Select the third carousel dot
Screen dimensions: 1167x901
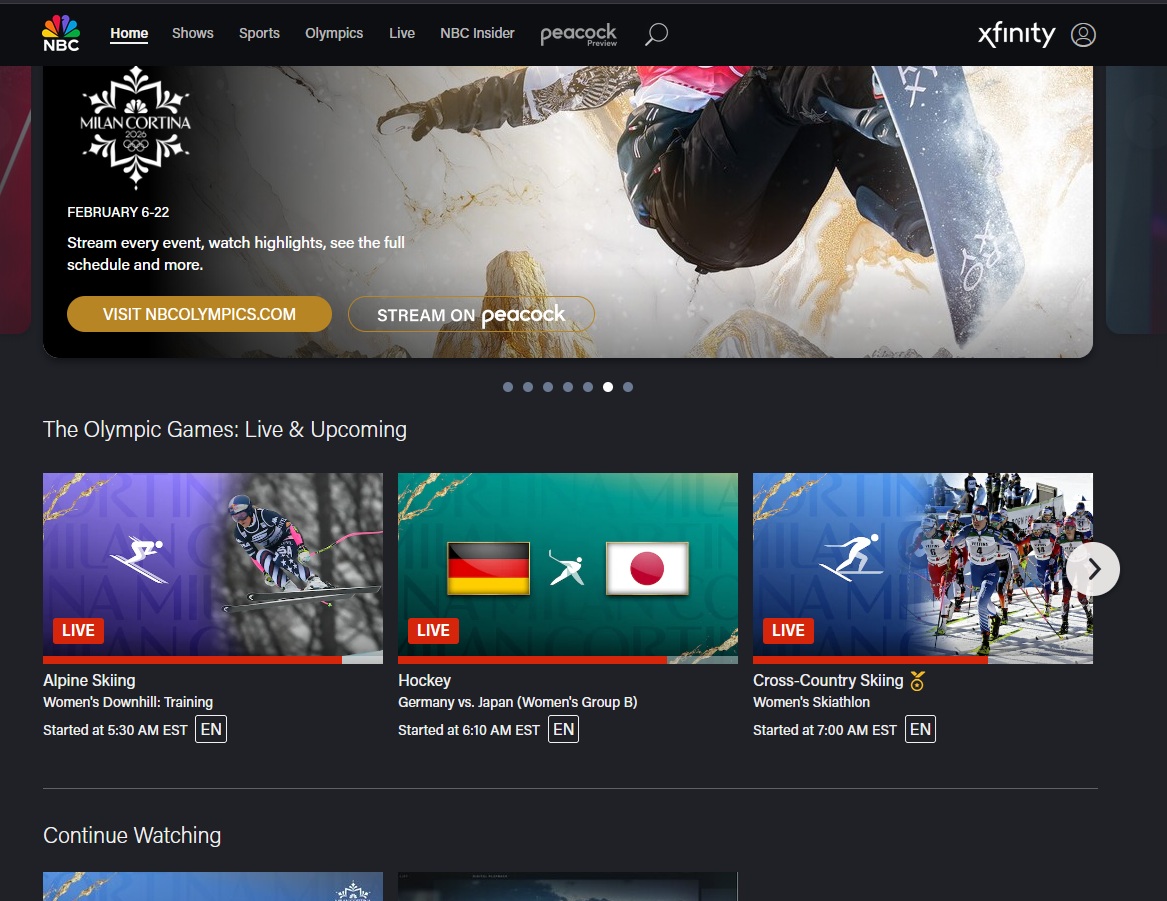click(548, 387)
